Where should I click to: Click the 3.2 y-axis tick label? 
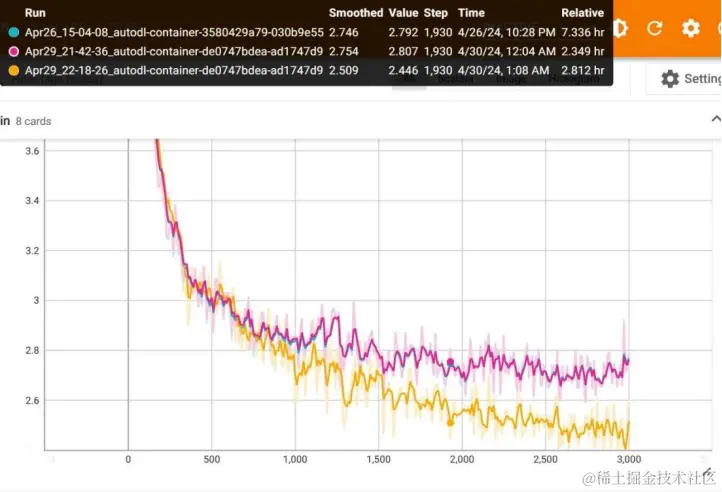coord(32,251)
